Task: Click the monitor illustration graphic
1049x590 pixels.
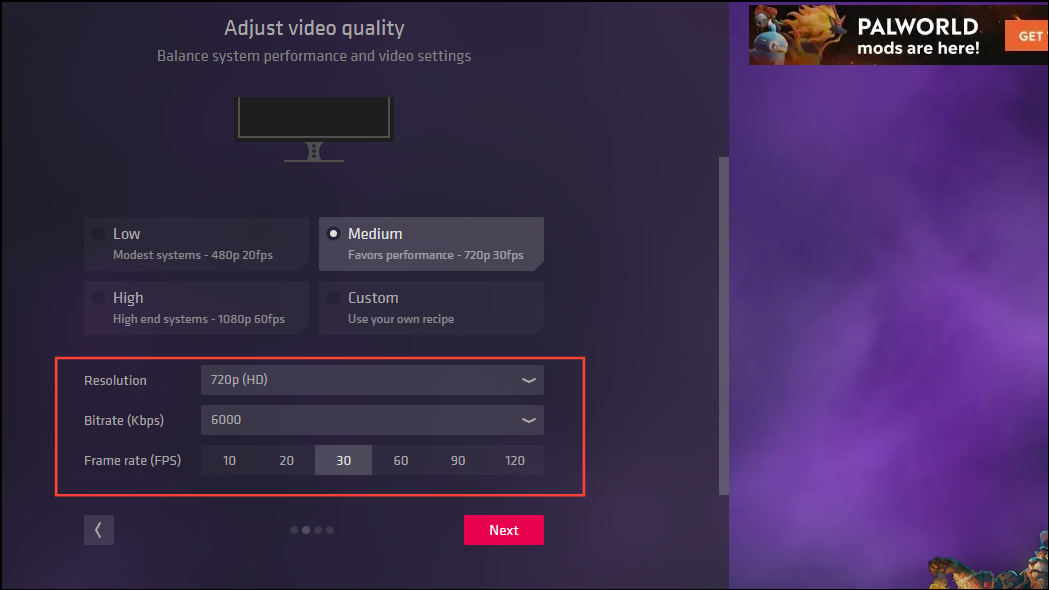Action: point(314,117)
